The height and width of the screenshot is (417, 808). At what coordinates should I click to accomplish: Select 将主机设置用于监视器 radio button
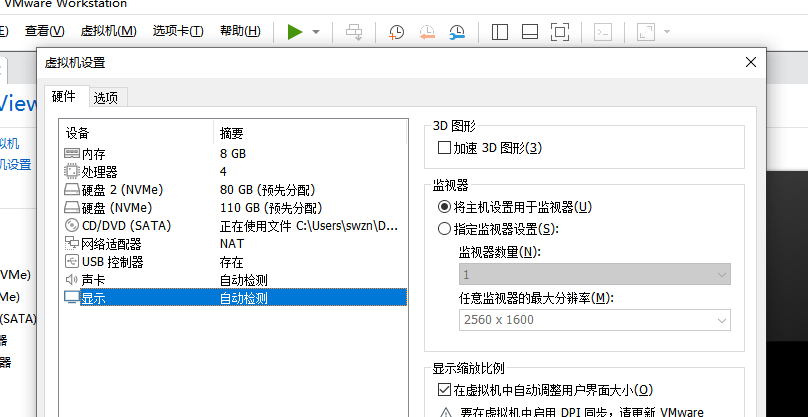444,207
